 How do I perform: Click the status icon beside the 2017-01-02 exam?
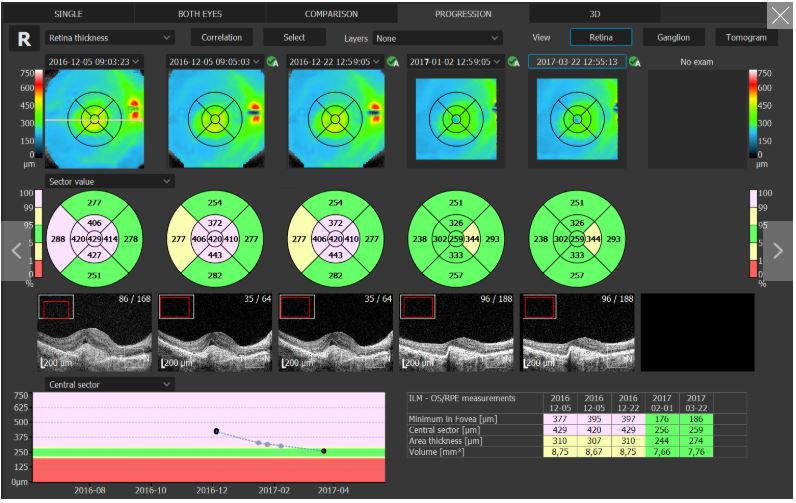(513, 62)
